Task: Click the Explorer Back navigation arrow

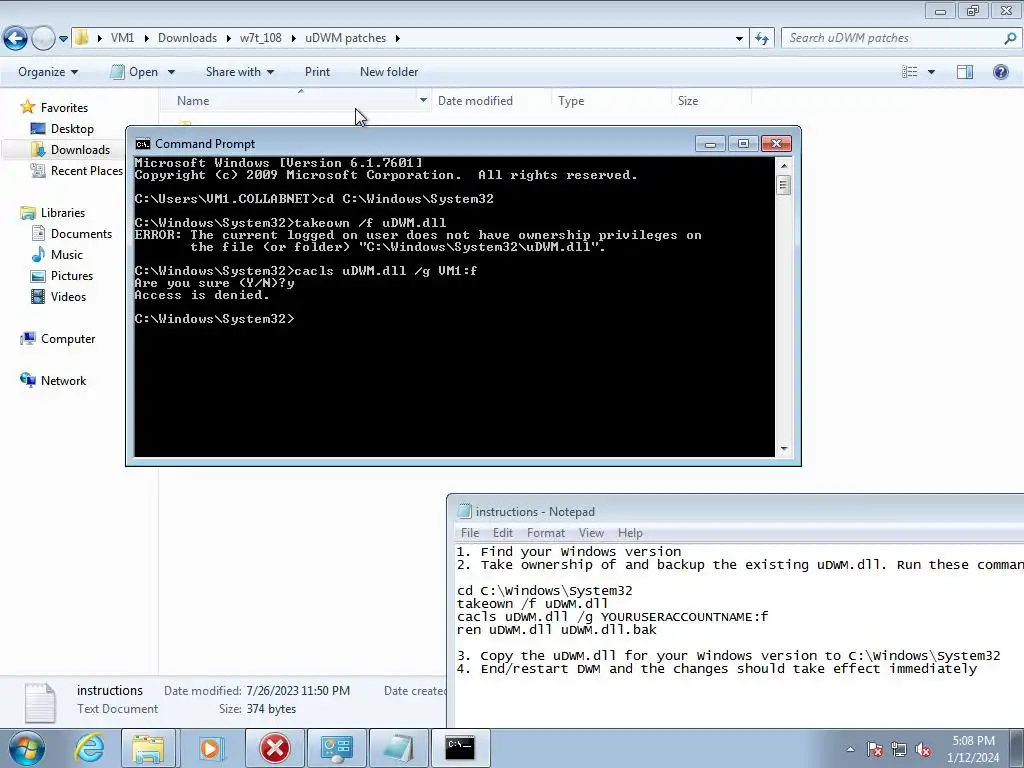Action: coord(15,39)
